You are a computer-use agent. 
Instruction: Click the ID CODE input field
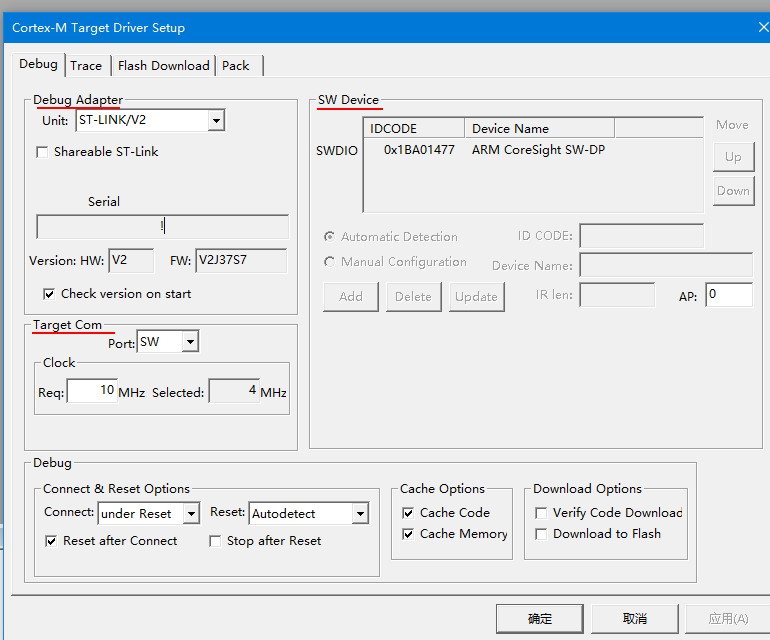(x=641, y=236)
